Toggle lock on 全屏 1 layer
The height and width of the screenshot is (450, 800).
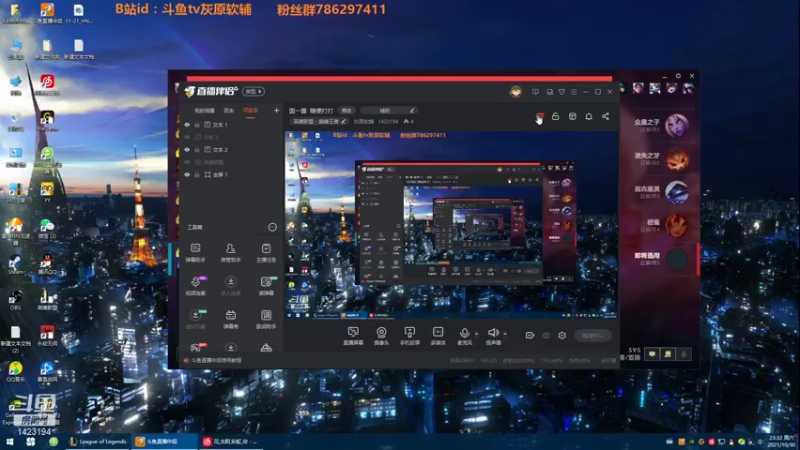click(x=197, y=174)
